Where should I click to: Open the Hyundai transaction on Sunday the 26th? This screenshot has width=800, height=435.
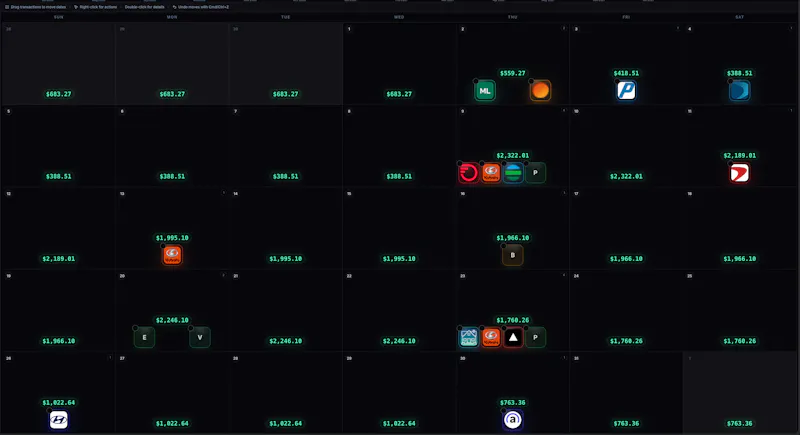59,420
